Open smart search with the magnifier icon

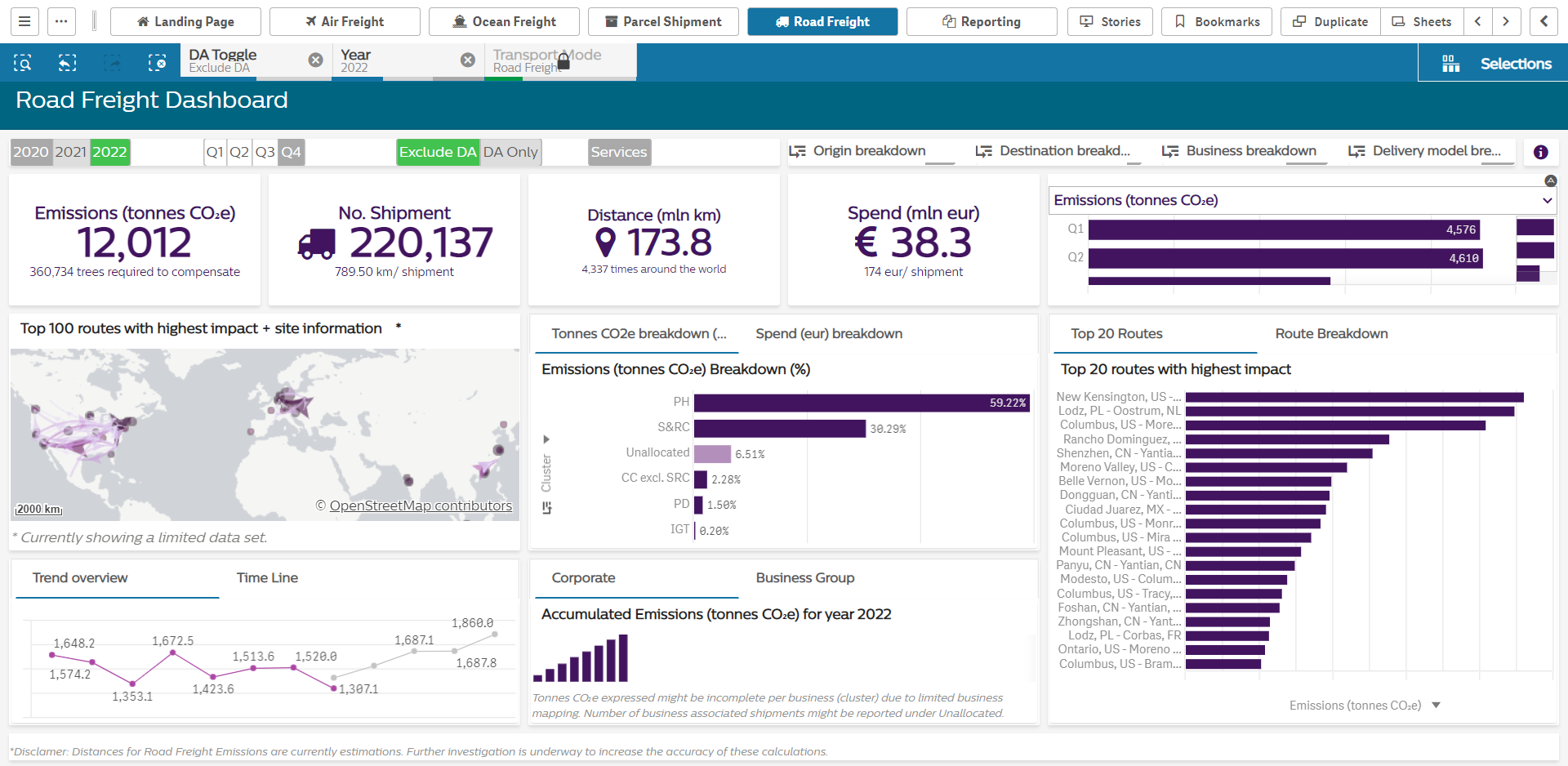(22, 62)
